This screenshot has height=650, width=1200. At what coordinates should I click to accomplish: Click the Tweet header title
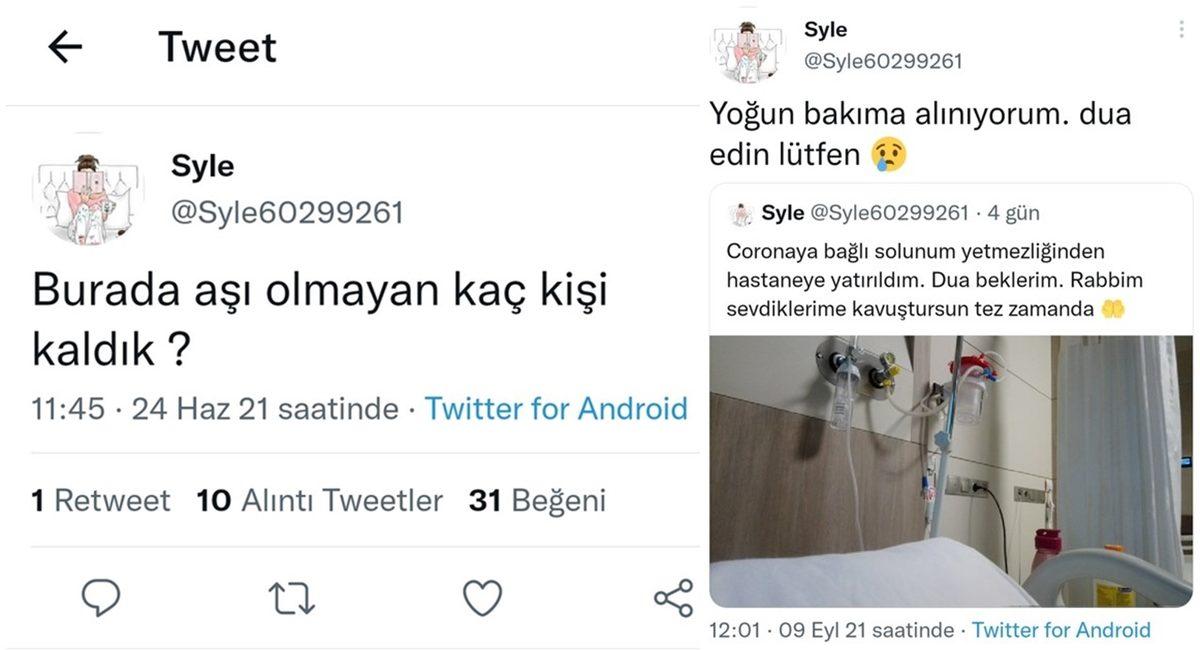tap(218, 46)
